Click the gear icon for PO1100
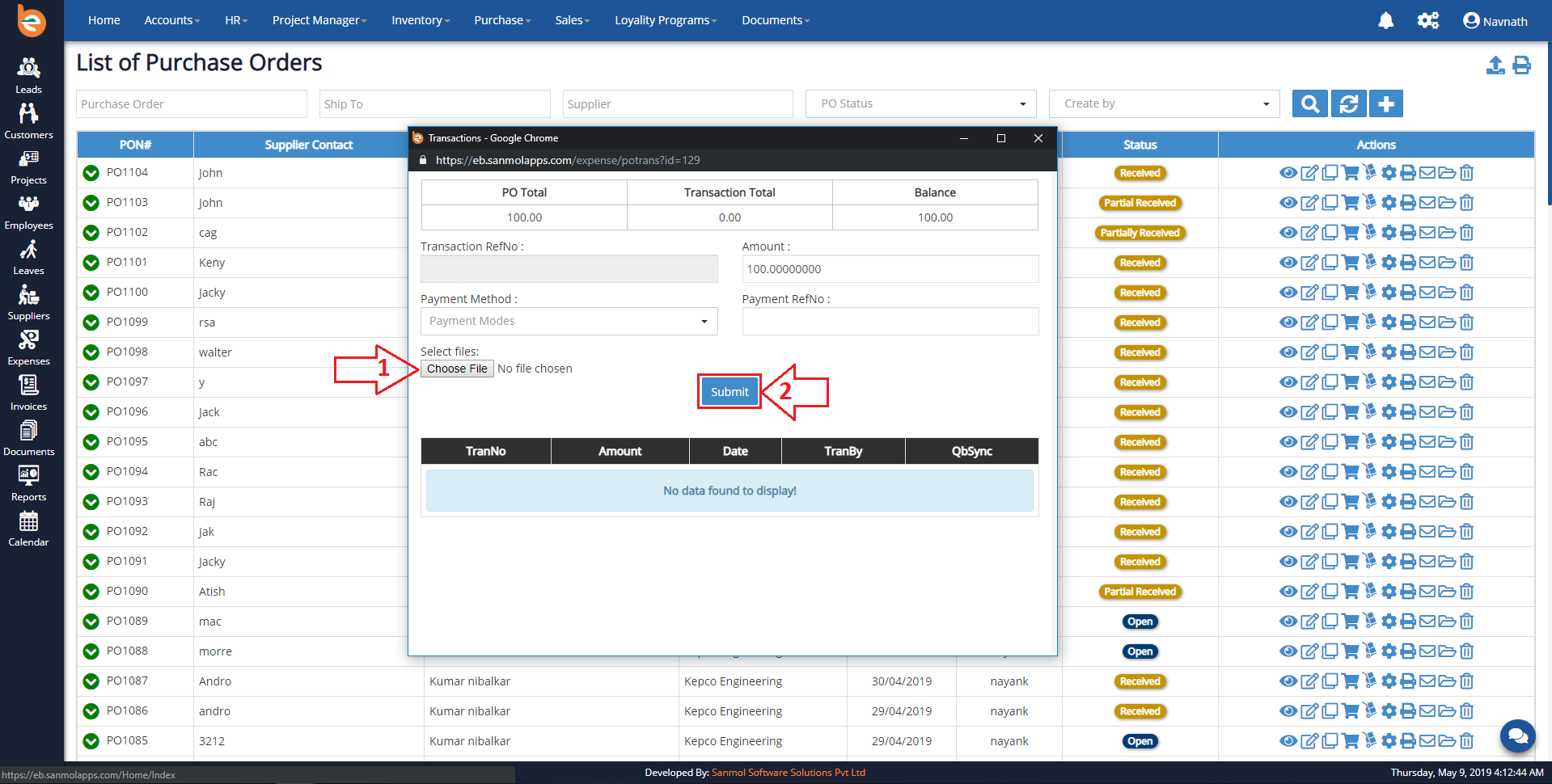This screenshot has height=784, width=1552. click(x=1389, y=293)
